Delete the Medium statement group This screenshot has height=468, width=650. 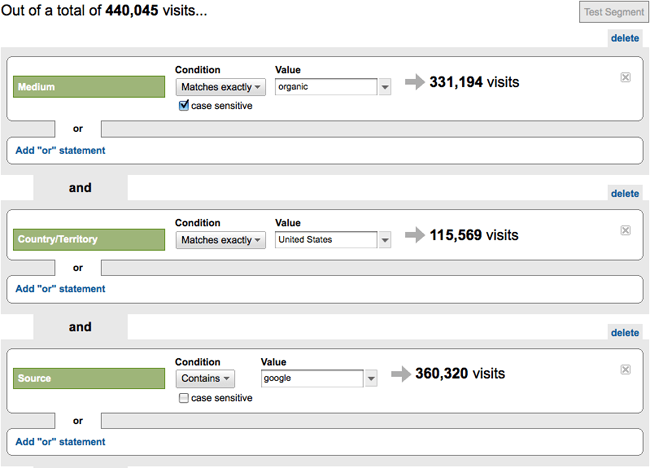[x=624, y=39]
